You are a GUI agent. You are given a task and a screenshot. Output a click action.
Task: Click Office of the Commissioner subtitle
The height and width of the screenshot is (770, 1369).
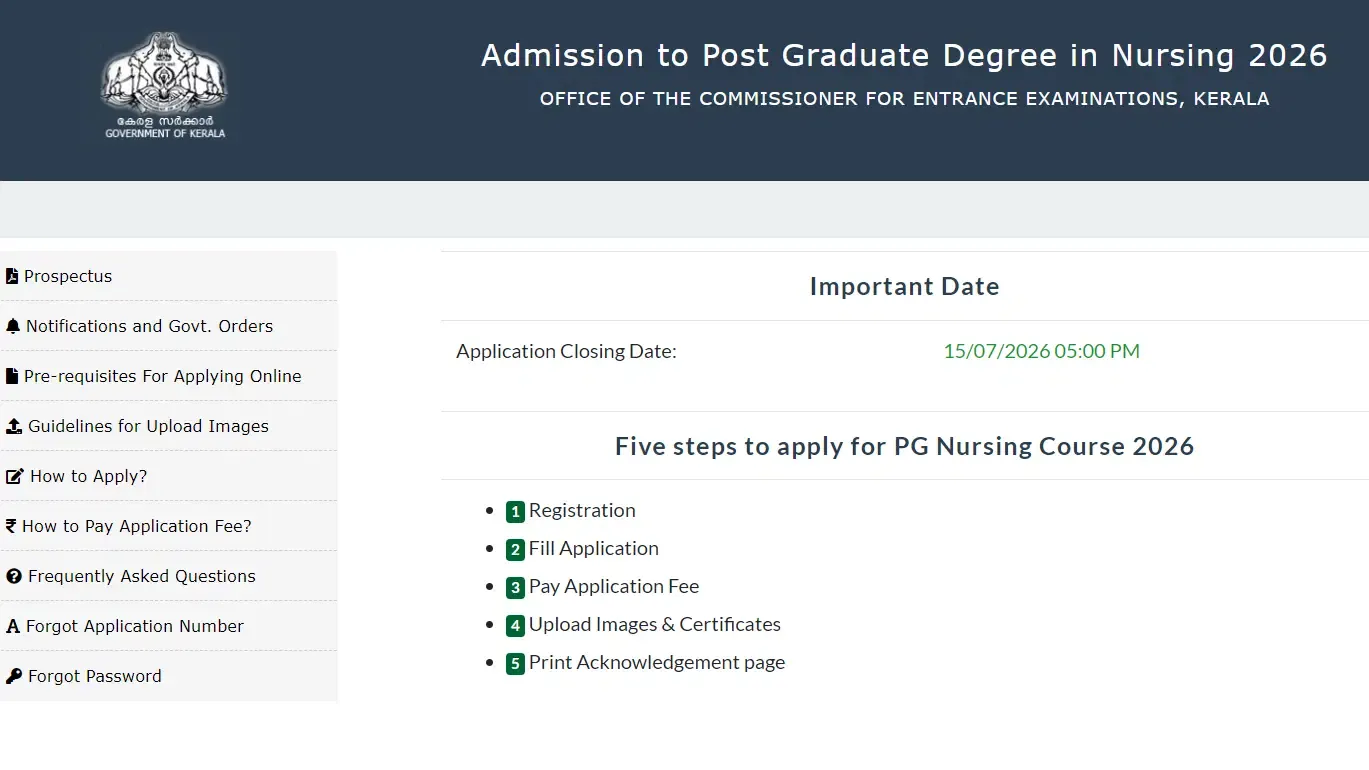point(904,99)
